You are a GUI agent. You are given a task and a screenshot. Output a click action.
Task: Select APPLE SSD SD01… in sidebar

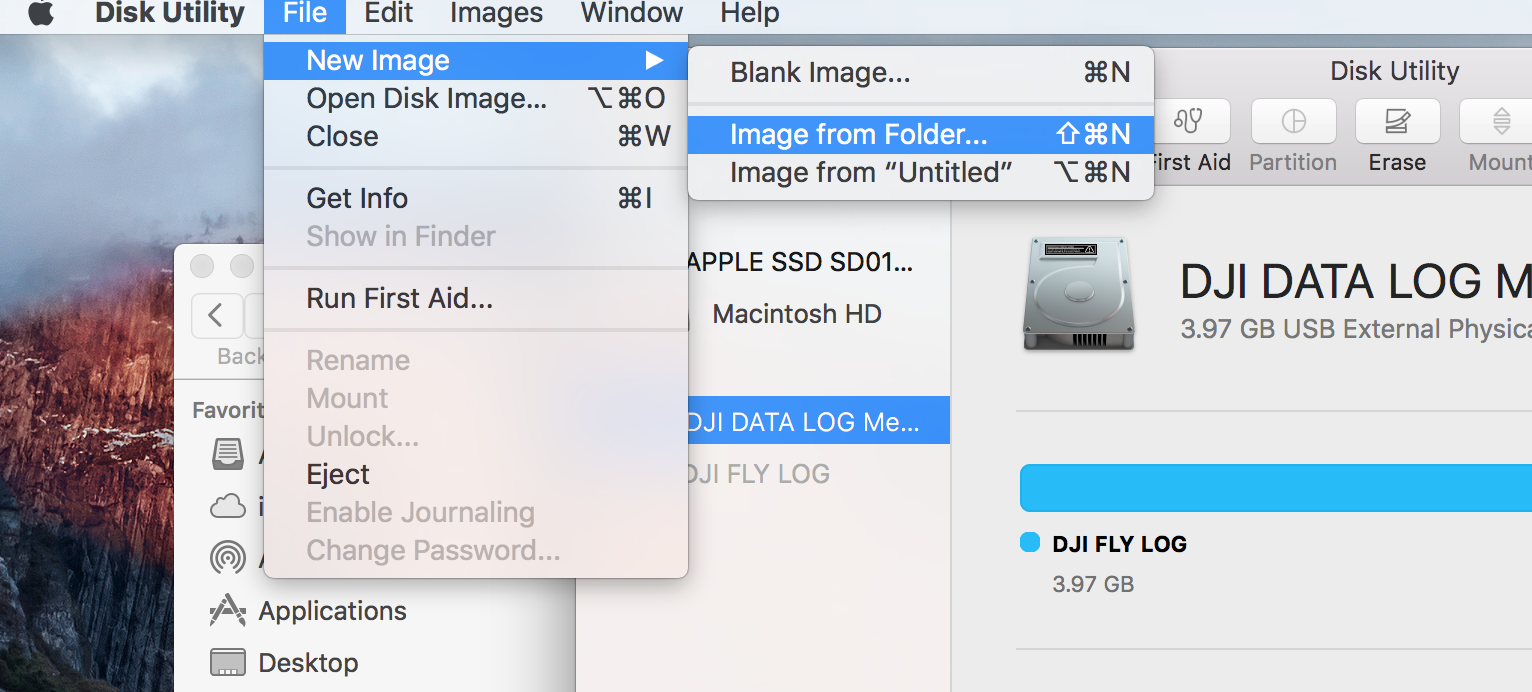(800, 263)
